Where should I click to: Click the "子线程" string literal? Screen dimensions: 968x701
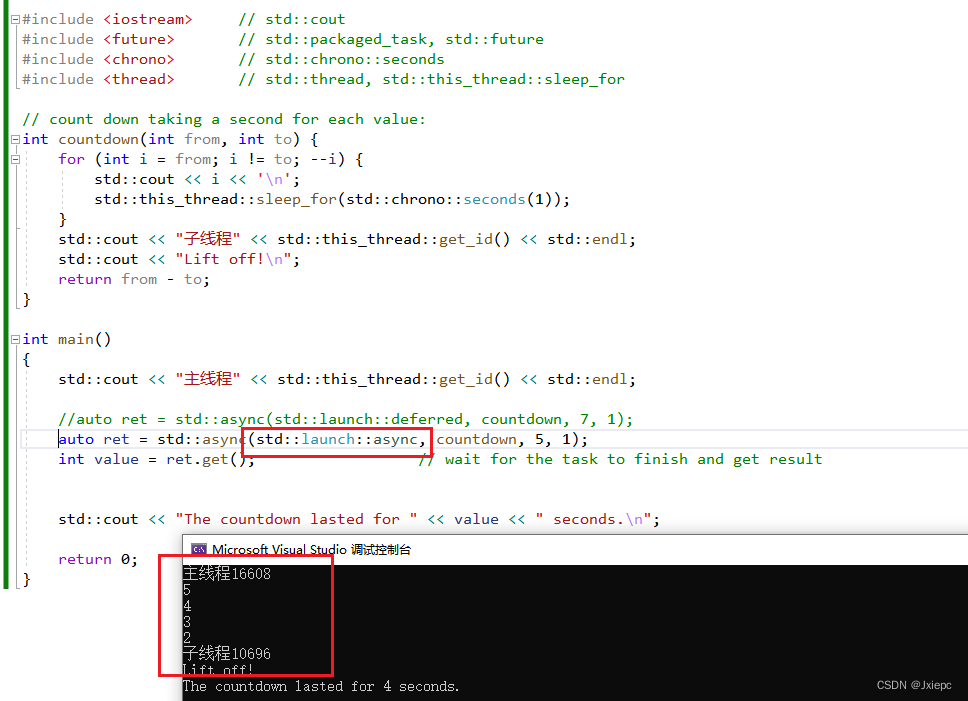point(207,239)
